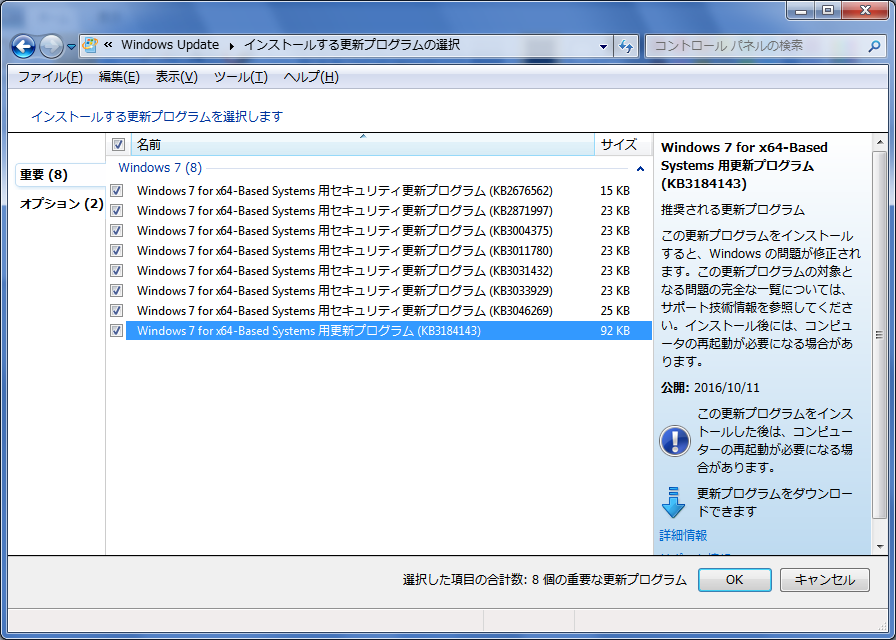Screen dimensions: 896x640
Task: Click the Forward navigation arrow button
Action: [51, 46]
